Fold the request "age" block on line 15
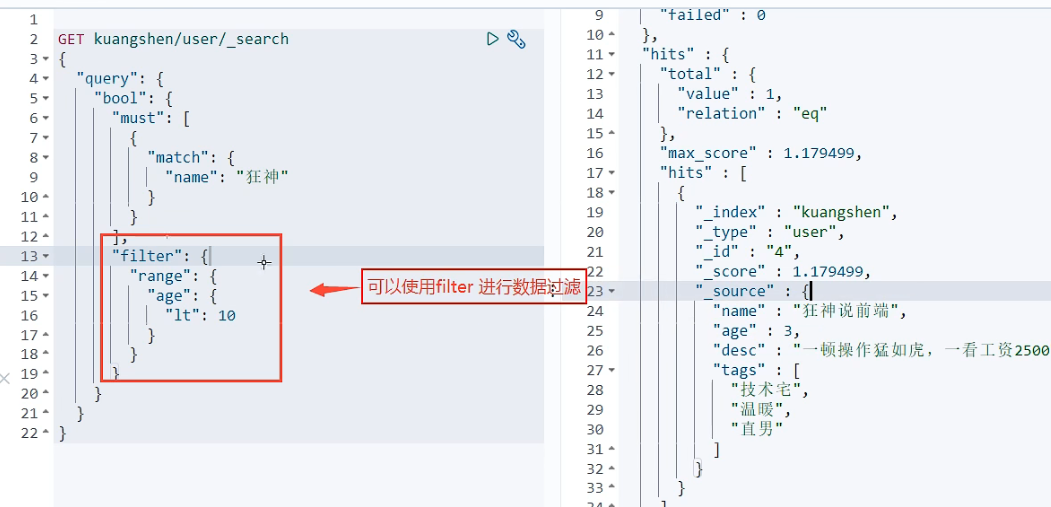1051x507 pixels. click(46, 296)
